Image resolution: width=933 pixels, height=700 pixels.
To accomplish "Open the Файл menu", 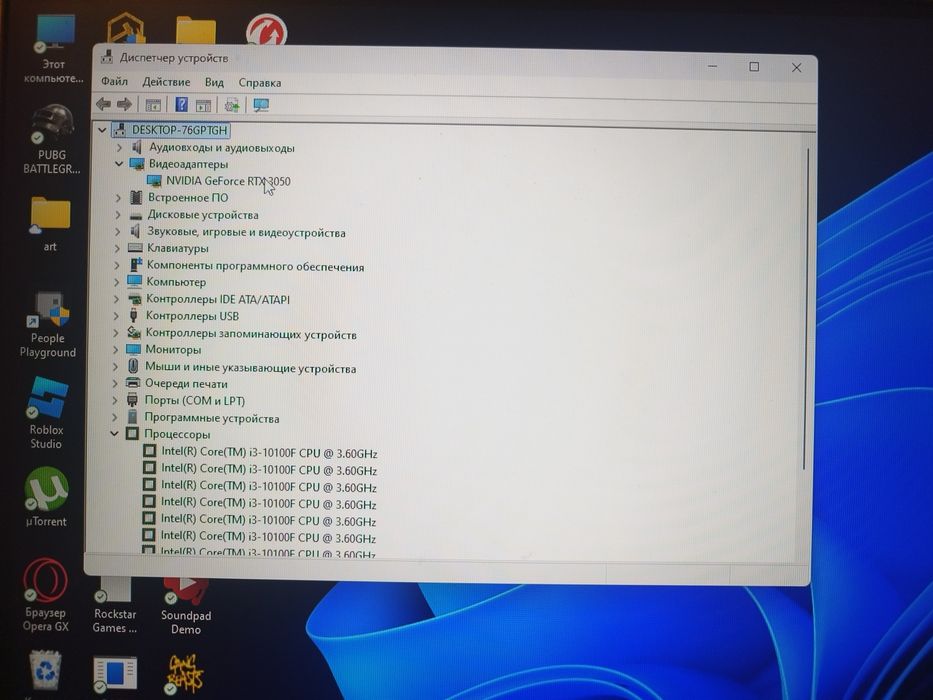I will point(114,82).
